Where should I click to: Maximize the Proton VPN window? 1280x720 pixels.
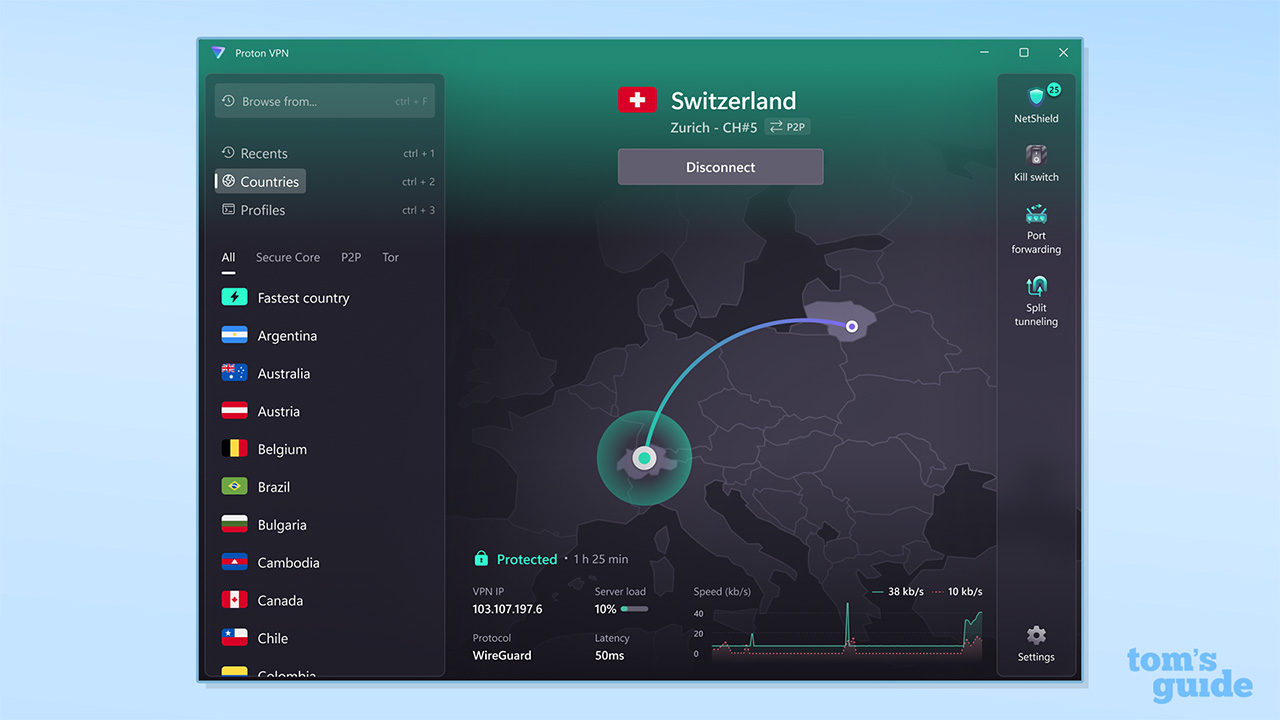[1023, 52]
